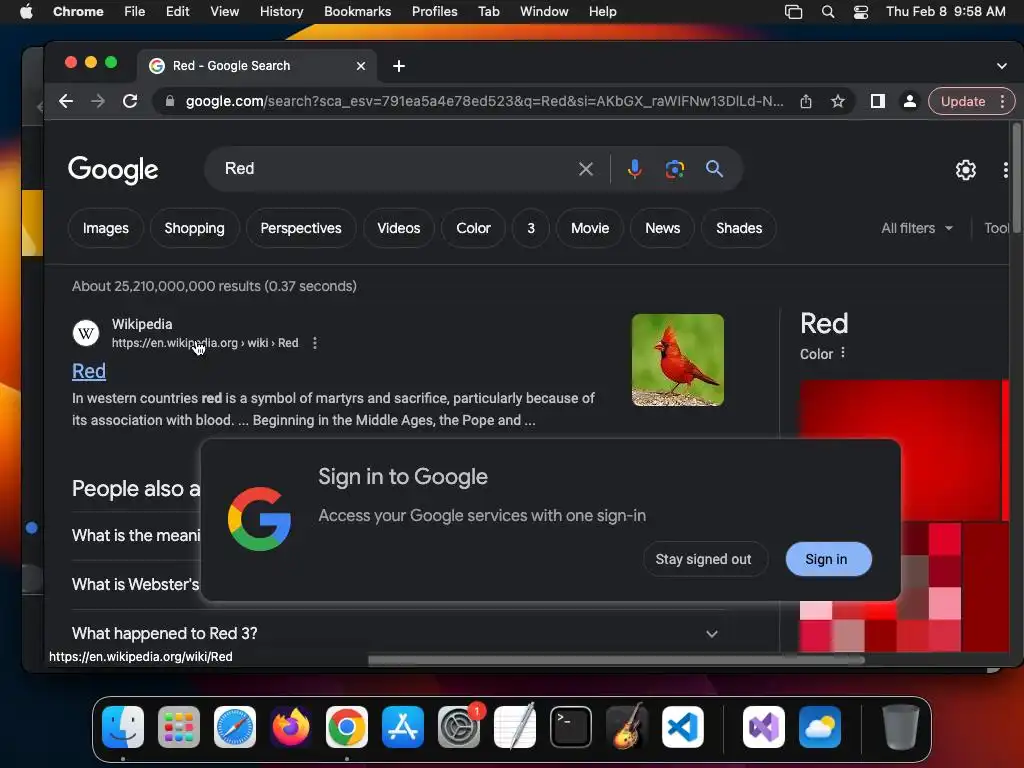
Task: Close the Red - Google Search tab
Action: point(360,66)
